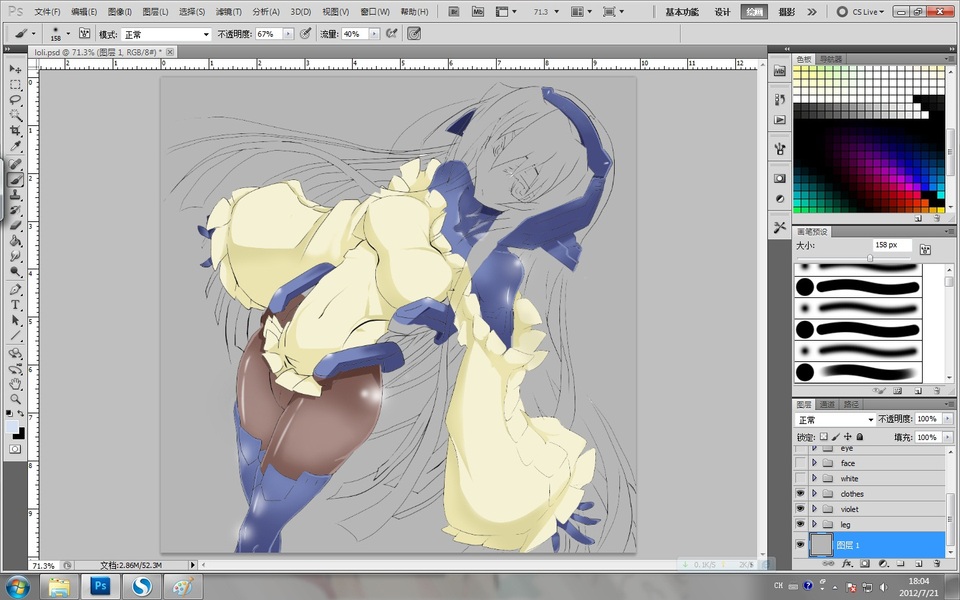Image resolution: width=960 pixels, height=600 pixels.
Task: Click the fx layer style icon
Action: 847,564
